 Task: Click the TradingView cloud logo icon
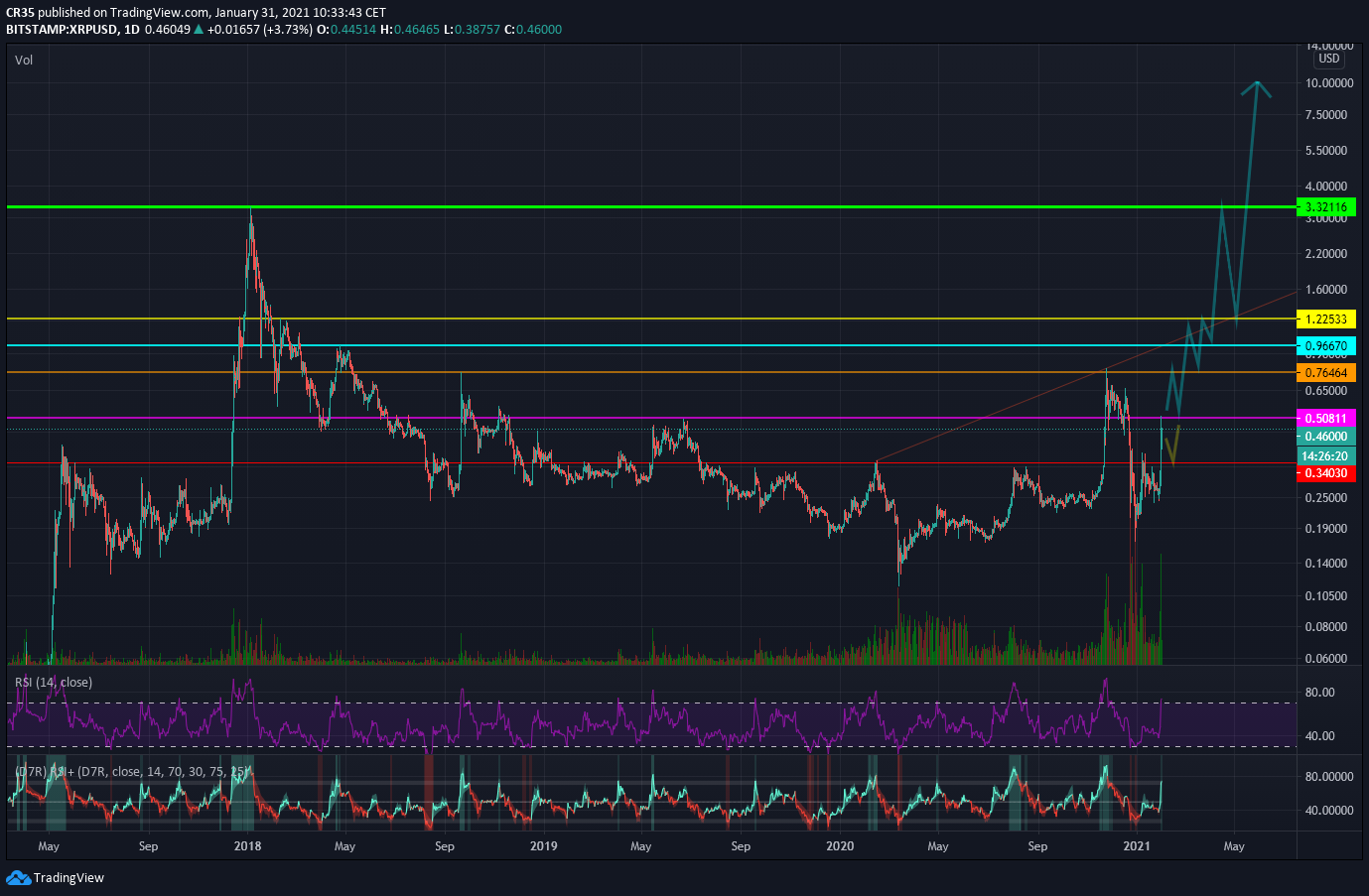click(18, 877)
